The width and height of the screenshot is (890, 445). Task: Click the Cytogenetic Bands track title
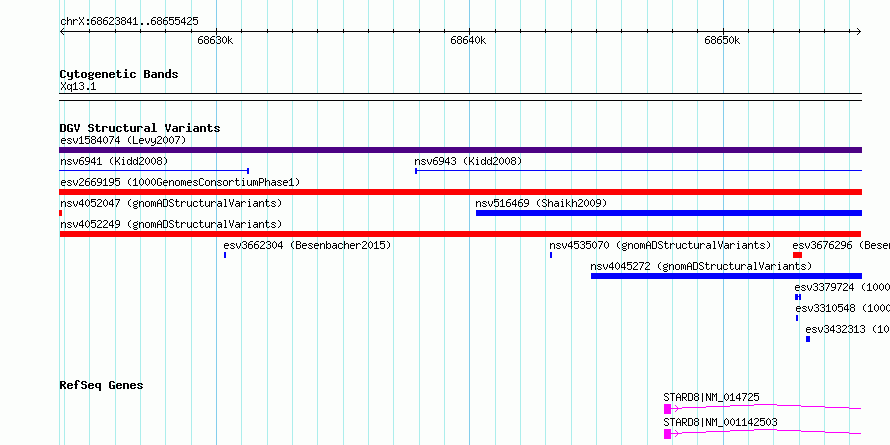point(119,74)
